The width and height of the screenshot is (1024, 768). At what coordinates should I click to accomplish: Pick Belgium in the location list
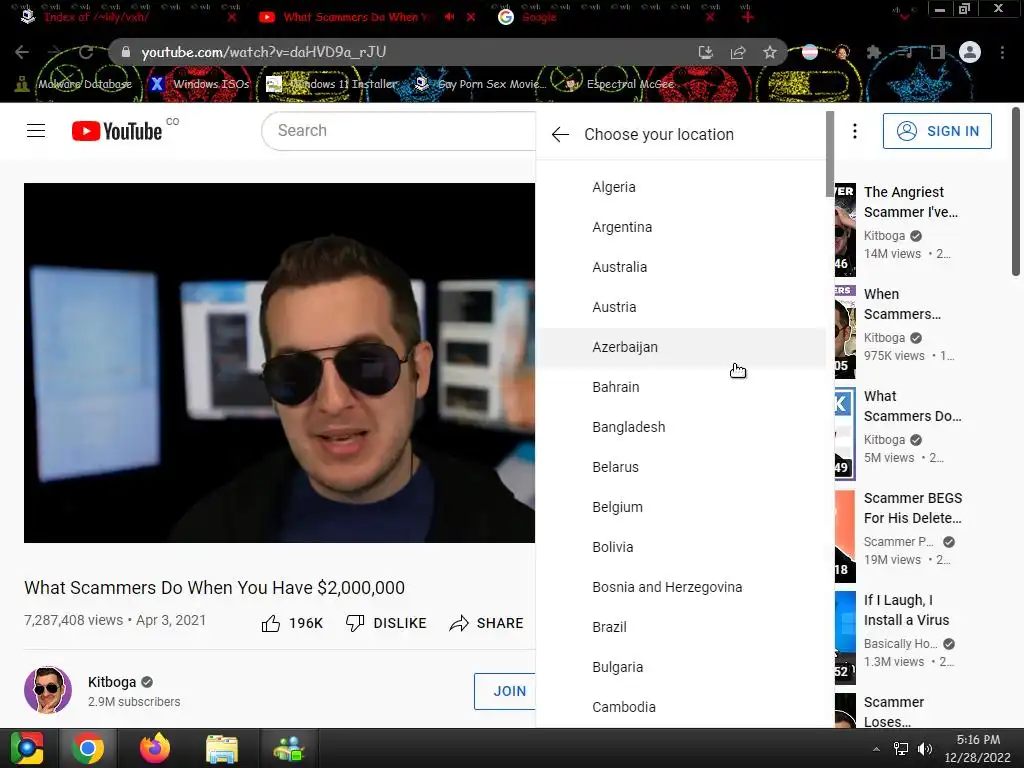pyautogui.click(x=680, y=507)
